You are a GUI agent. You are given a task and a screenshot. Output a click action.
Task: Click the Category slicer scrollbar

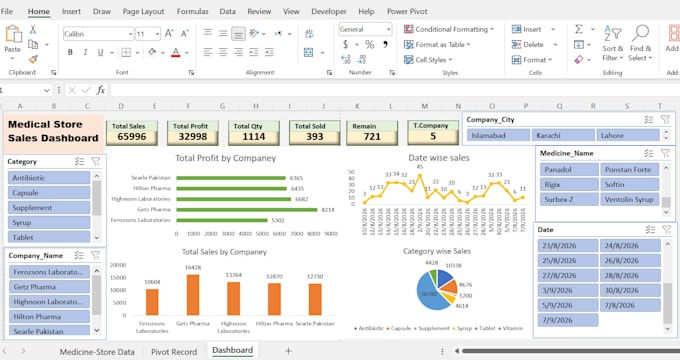point(97,199)
